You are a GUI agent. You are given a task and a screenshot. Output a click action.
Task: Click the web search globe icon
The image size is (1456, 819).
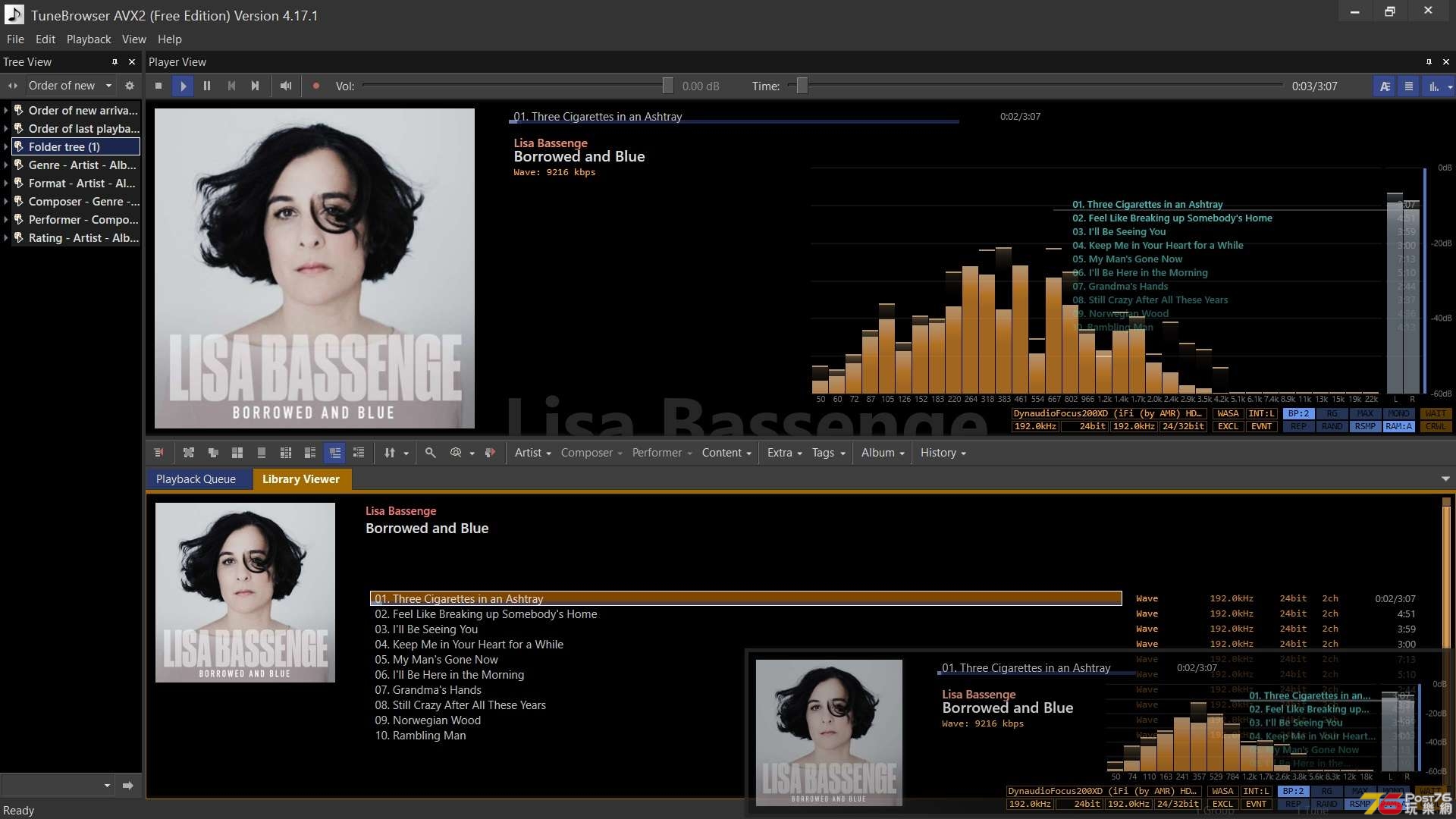coord(456,453)
